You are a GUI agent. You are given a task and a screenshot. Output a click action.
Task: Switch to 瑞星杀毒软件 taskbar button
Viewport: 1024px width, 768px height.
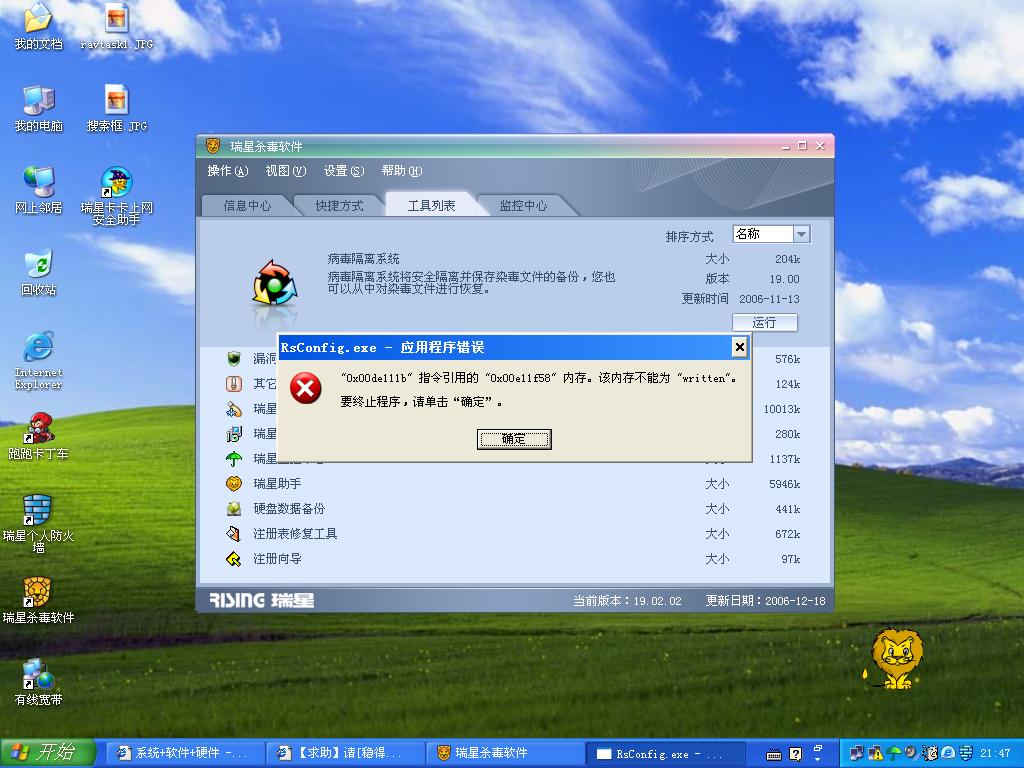504,753
